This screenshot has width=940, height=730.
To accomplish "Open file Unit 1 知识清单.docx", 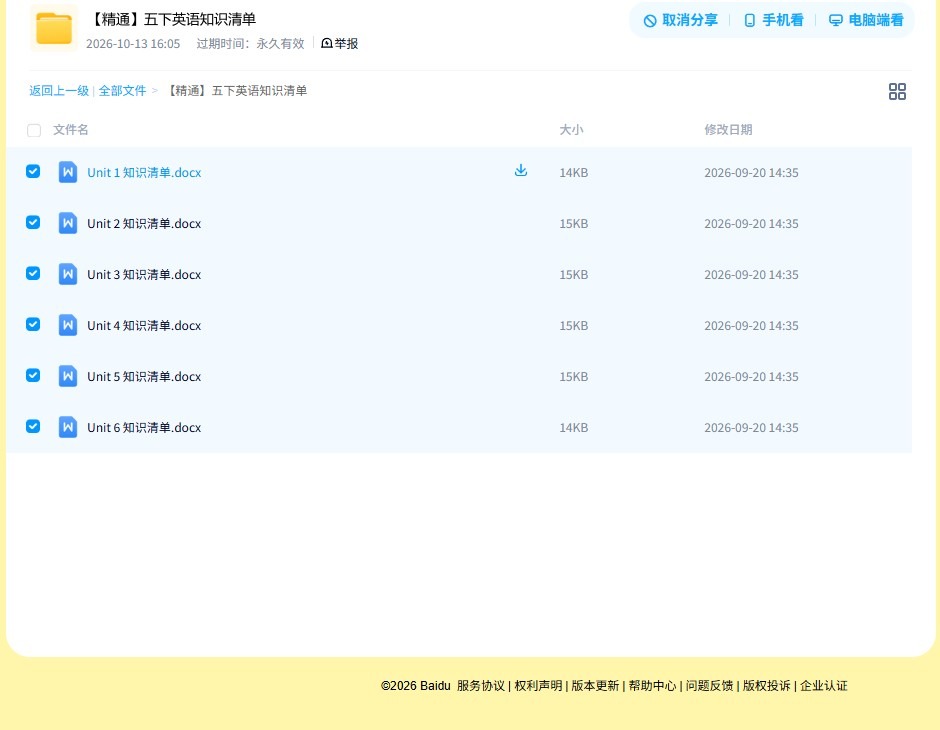I will pos(144,173).
